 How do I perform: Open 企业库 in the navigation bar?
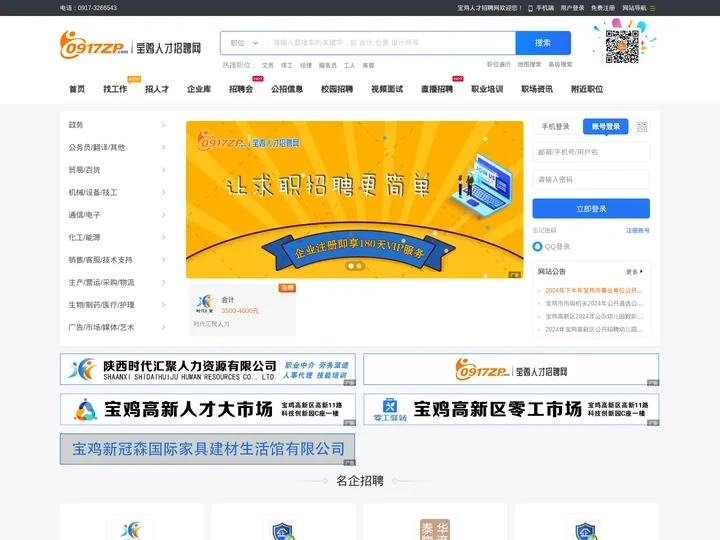pos(199,89)
